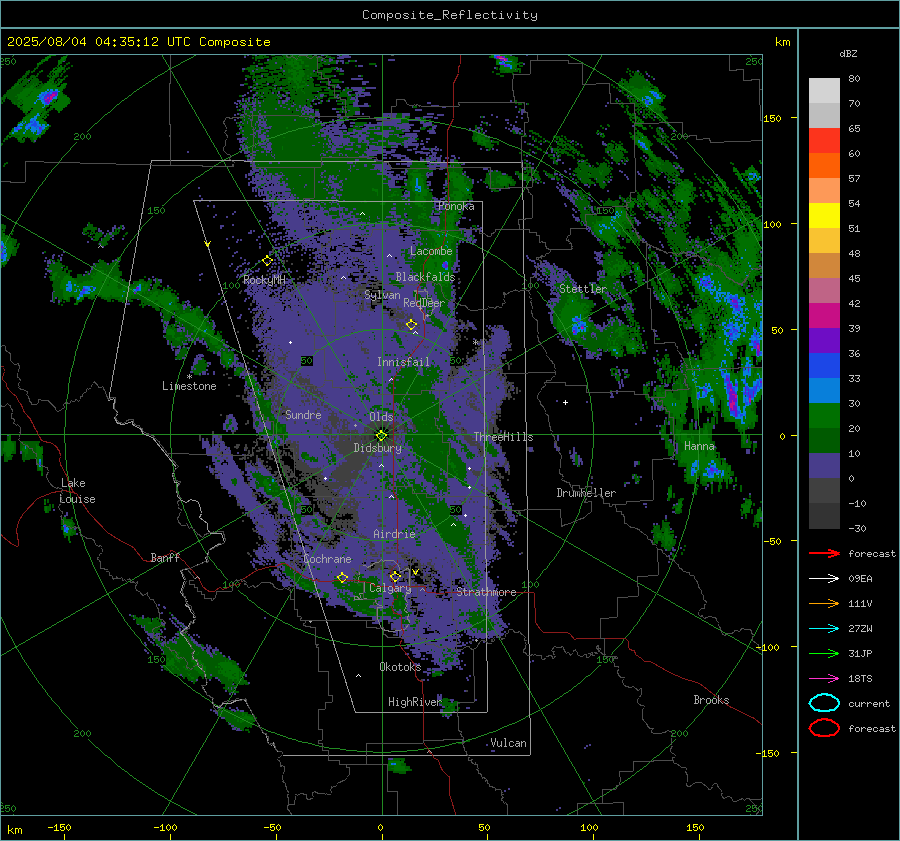Click the ThreeHills label

[x=503, y=437]
